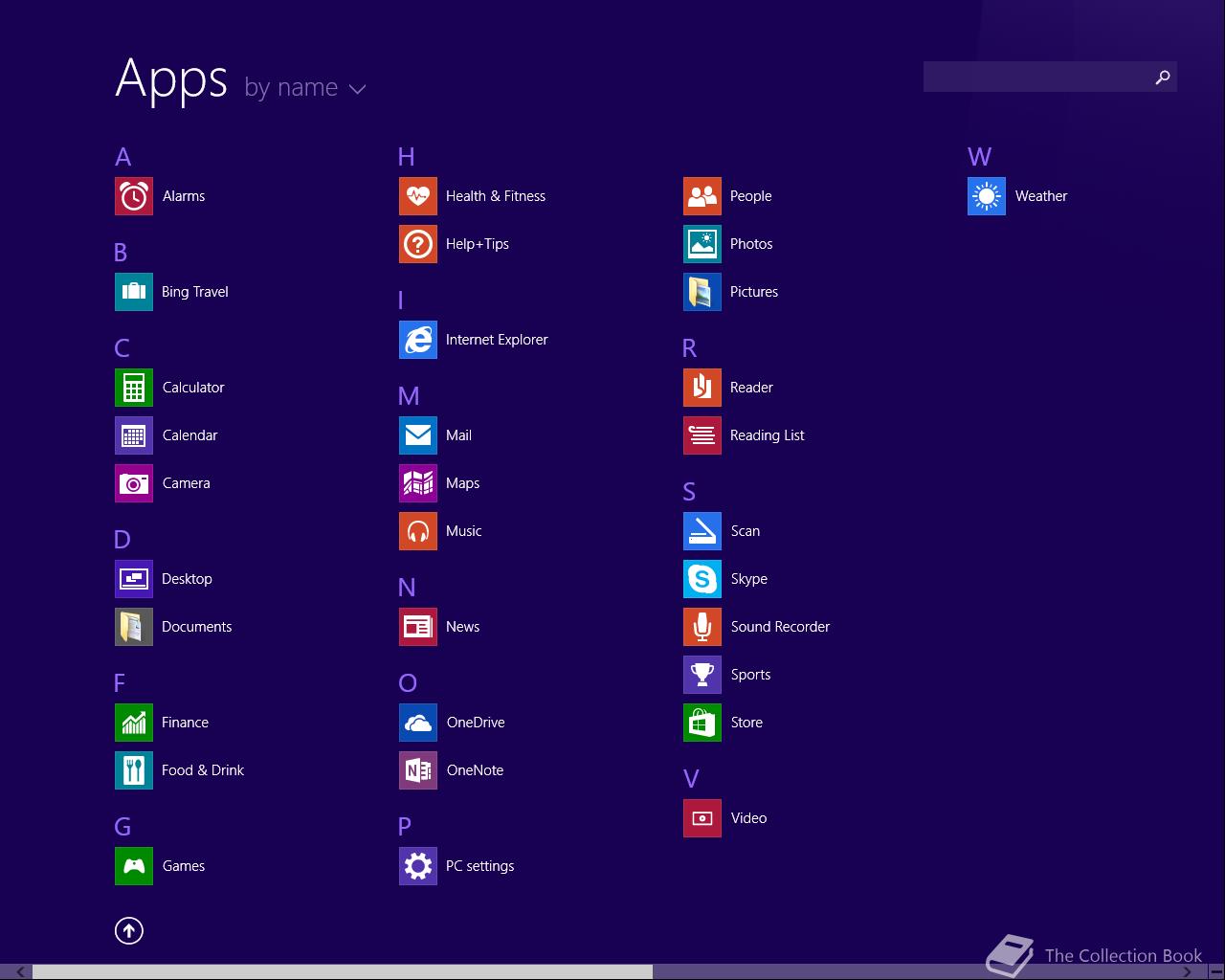Click the 'Internet Explorer' label
The height and width of the screenshot is (980, 1225).
497,340
